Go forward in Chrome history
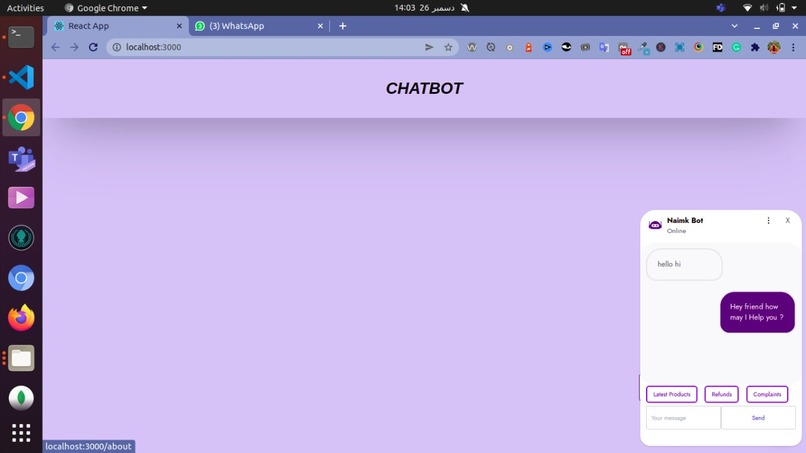 (75, 47)
